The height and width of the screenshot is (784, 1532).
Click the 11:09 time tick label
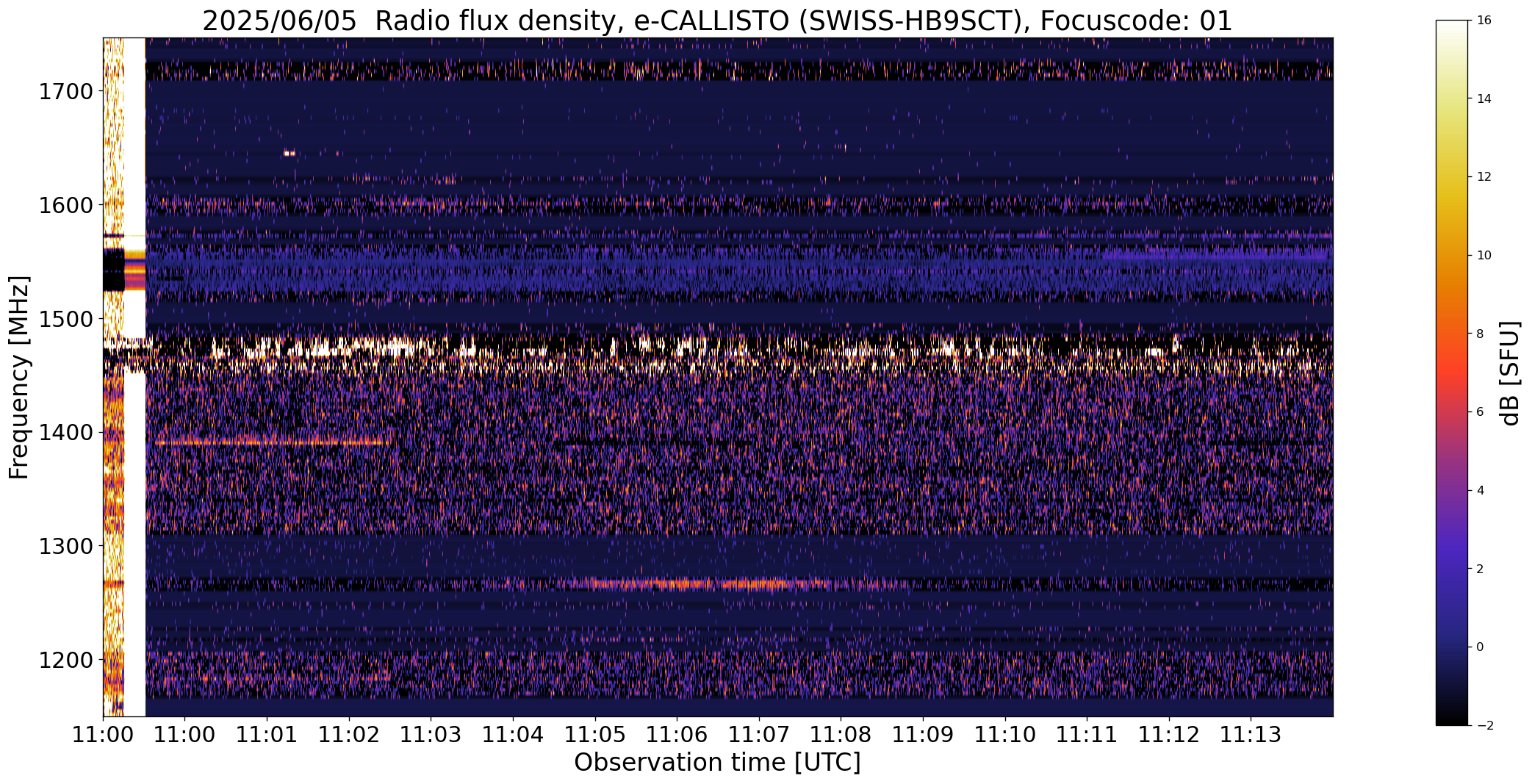(923, 735)
